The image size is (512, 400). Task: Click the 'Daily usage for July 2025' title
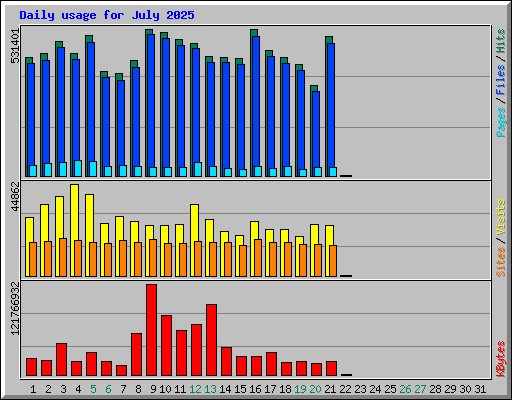coord(107,15)
